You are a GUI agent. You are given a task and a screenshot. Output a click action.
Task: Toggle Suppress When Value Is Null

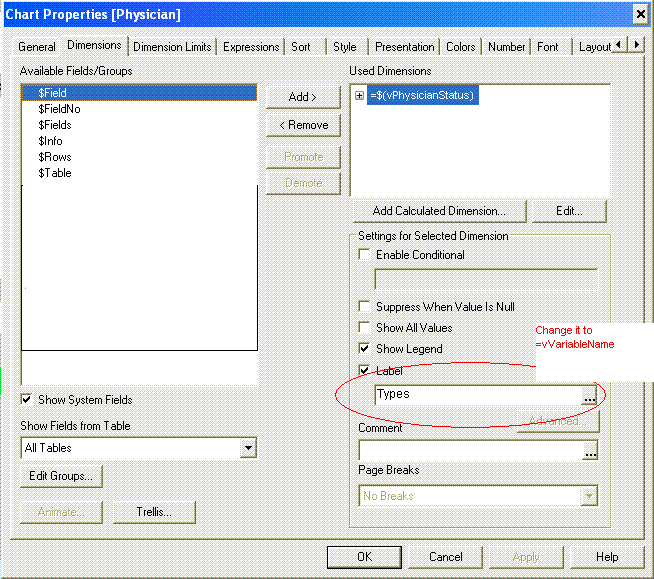point(364,307)
